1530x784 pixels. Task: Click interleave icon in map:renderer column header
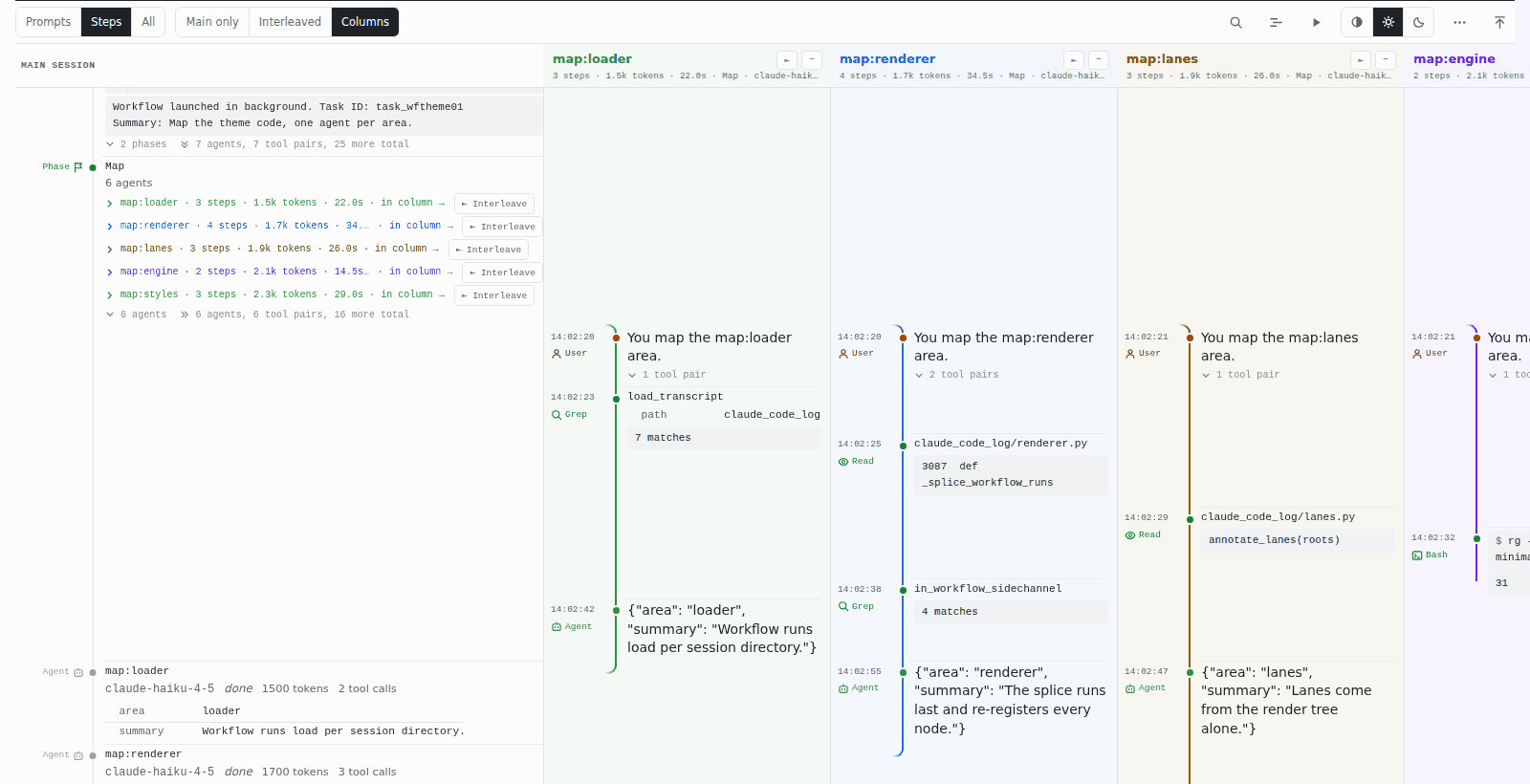point(1074,59)
